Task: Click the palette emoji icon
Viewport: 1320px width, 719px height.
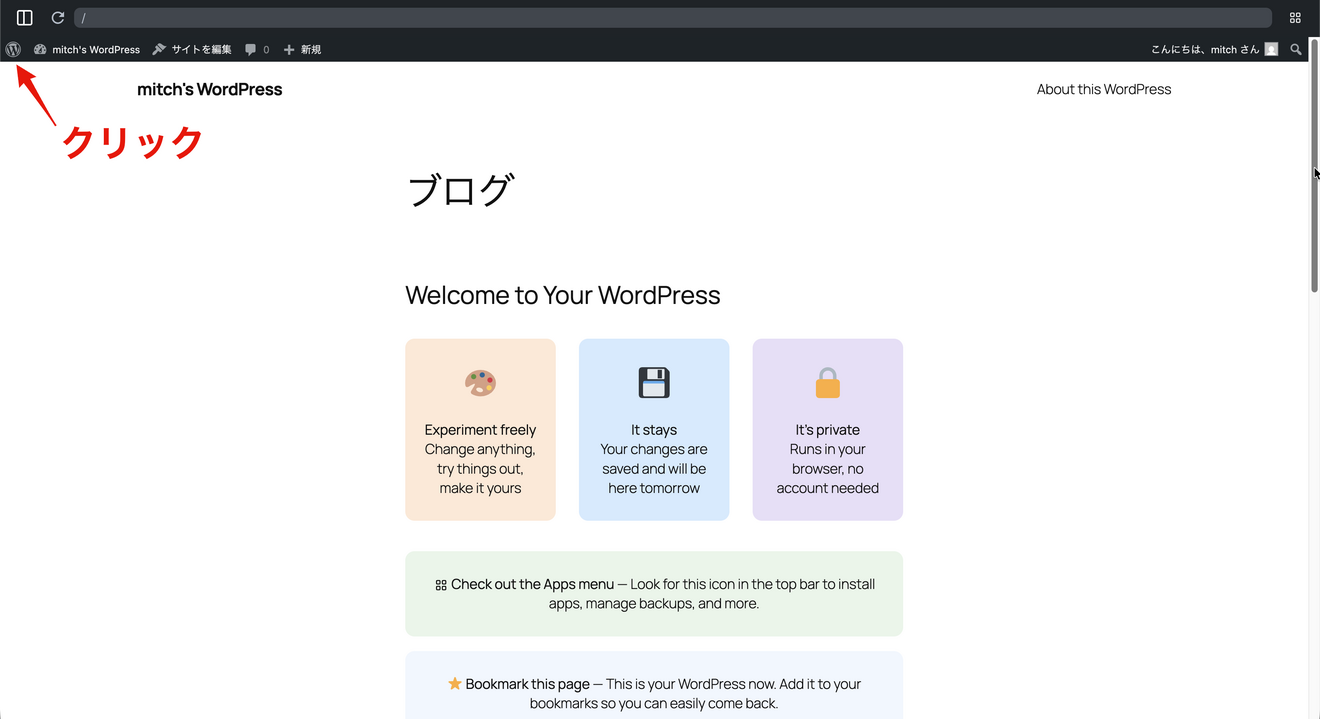Action: 480,383
